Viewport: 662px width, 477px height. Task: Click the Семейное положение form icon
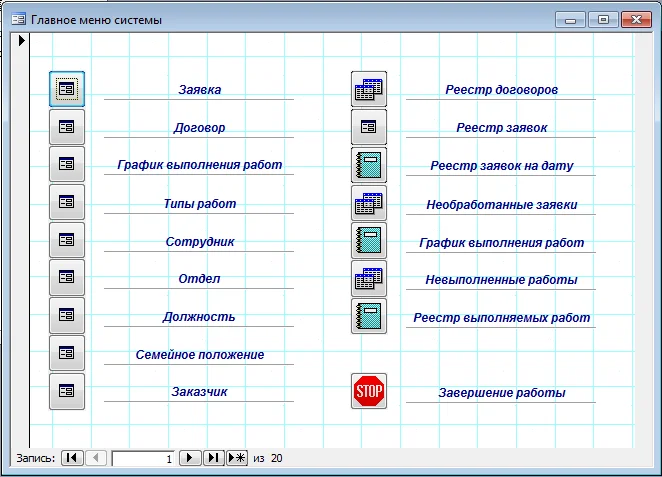pos(67,353)
